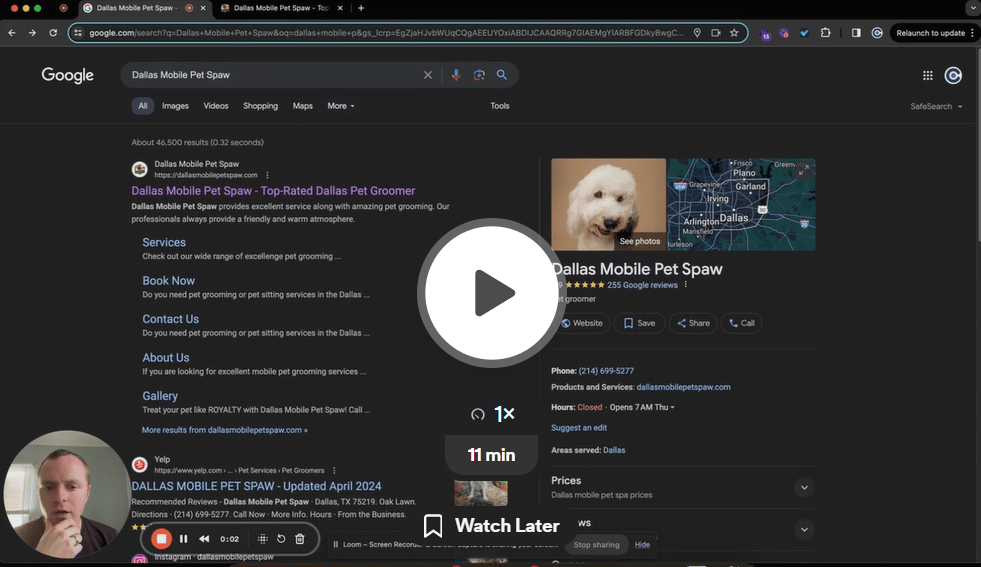This screenshot has height=567, width=981.
Task: Open the Top-Rated Dallas Pet Groomer result
Action: [x=273, y=191]
